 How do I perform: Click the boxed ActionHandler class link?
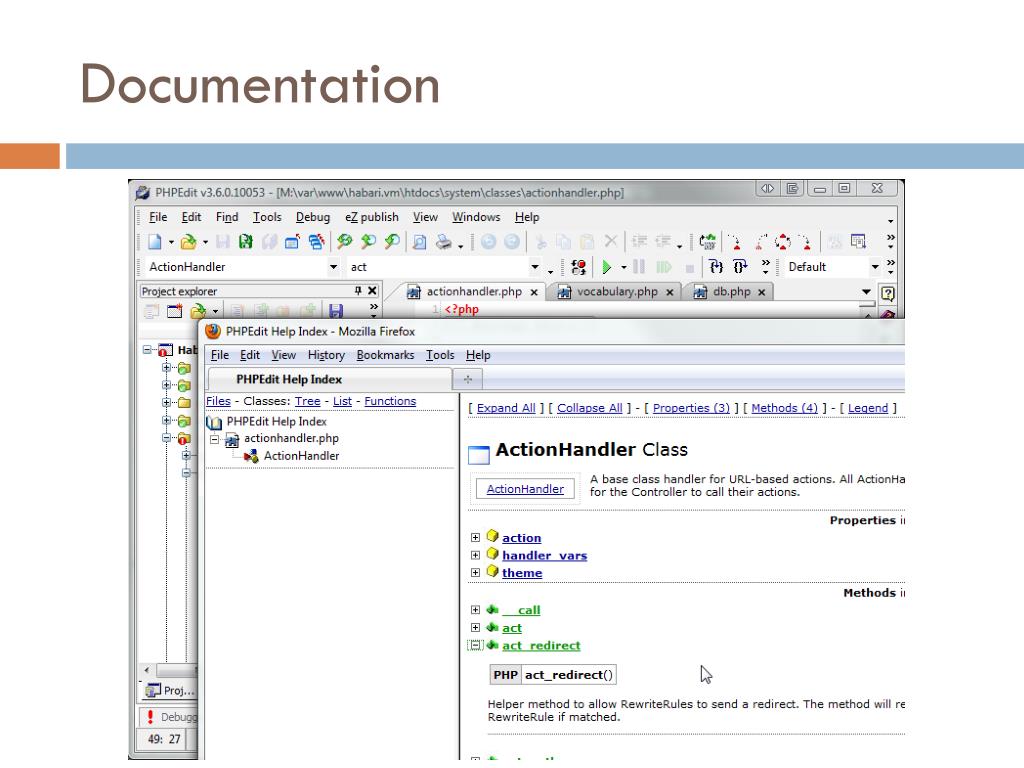point(525,488)
